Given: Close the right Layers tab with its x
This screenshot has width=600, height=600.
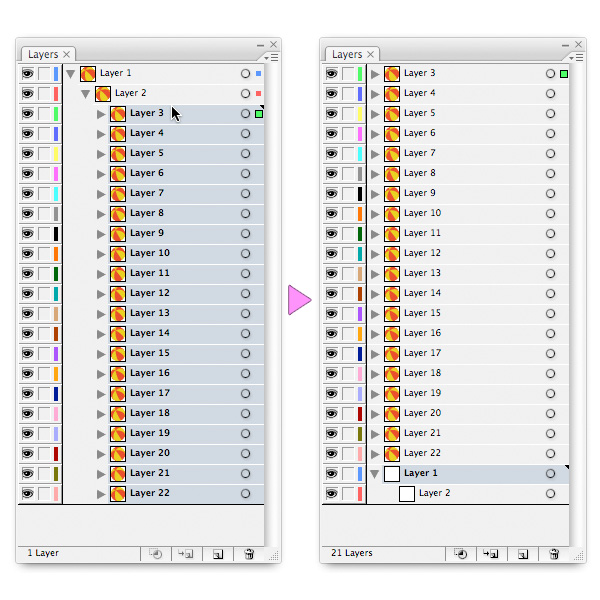Looking at the screenshot, I should click(370, 54).
